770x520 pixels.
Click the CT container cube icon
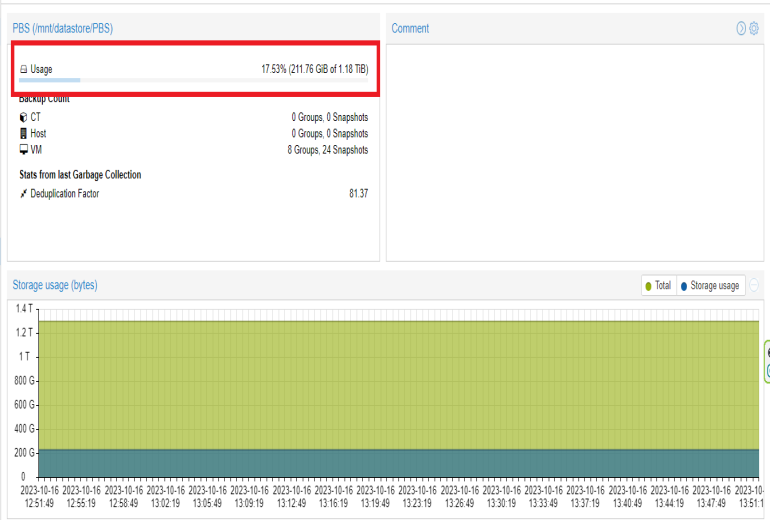pyautogui.click(x=24, y=117)
